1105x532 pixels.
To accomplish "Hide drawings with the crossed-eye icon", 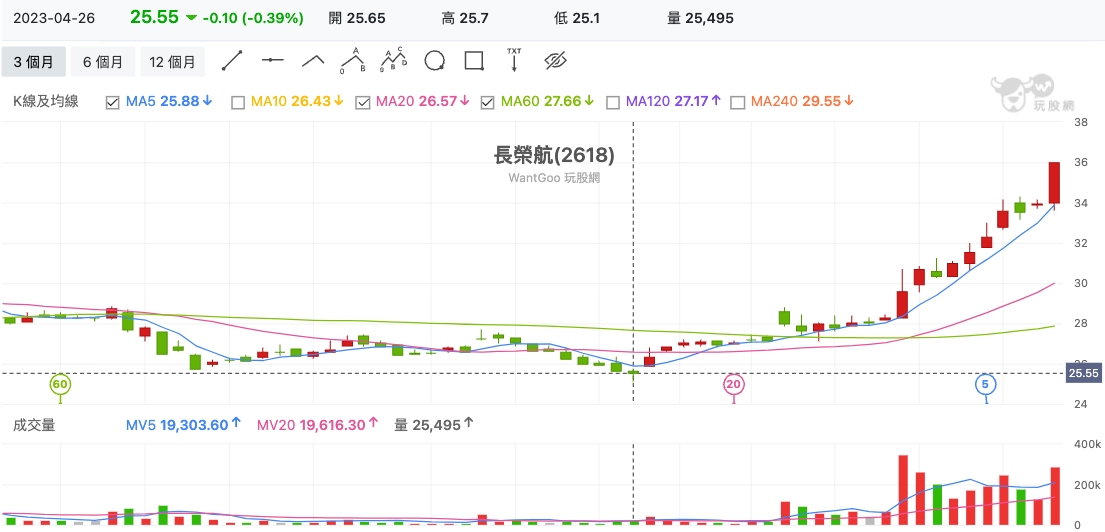I will (x=556, y=61).
